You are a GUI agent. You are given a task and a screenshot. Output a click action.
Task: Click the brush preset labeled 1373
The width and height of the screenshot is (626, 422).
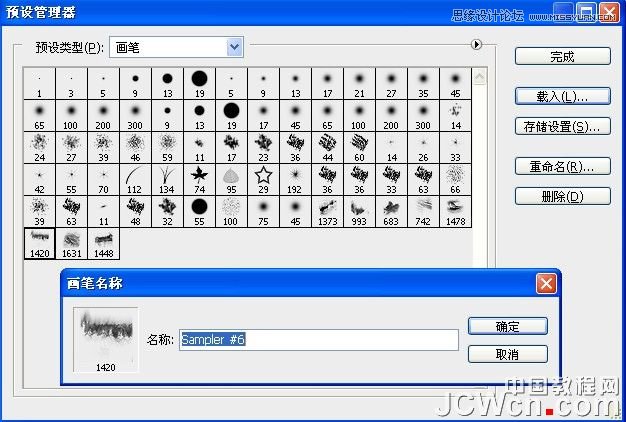(327, 210)
